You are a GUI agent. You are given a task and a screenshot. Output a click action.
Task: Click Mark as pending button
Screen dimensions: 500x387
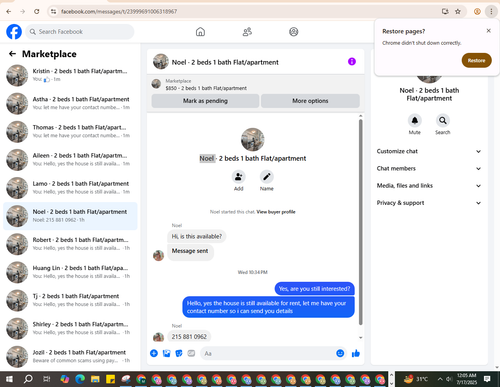click(205, 101)
